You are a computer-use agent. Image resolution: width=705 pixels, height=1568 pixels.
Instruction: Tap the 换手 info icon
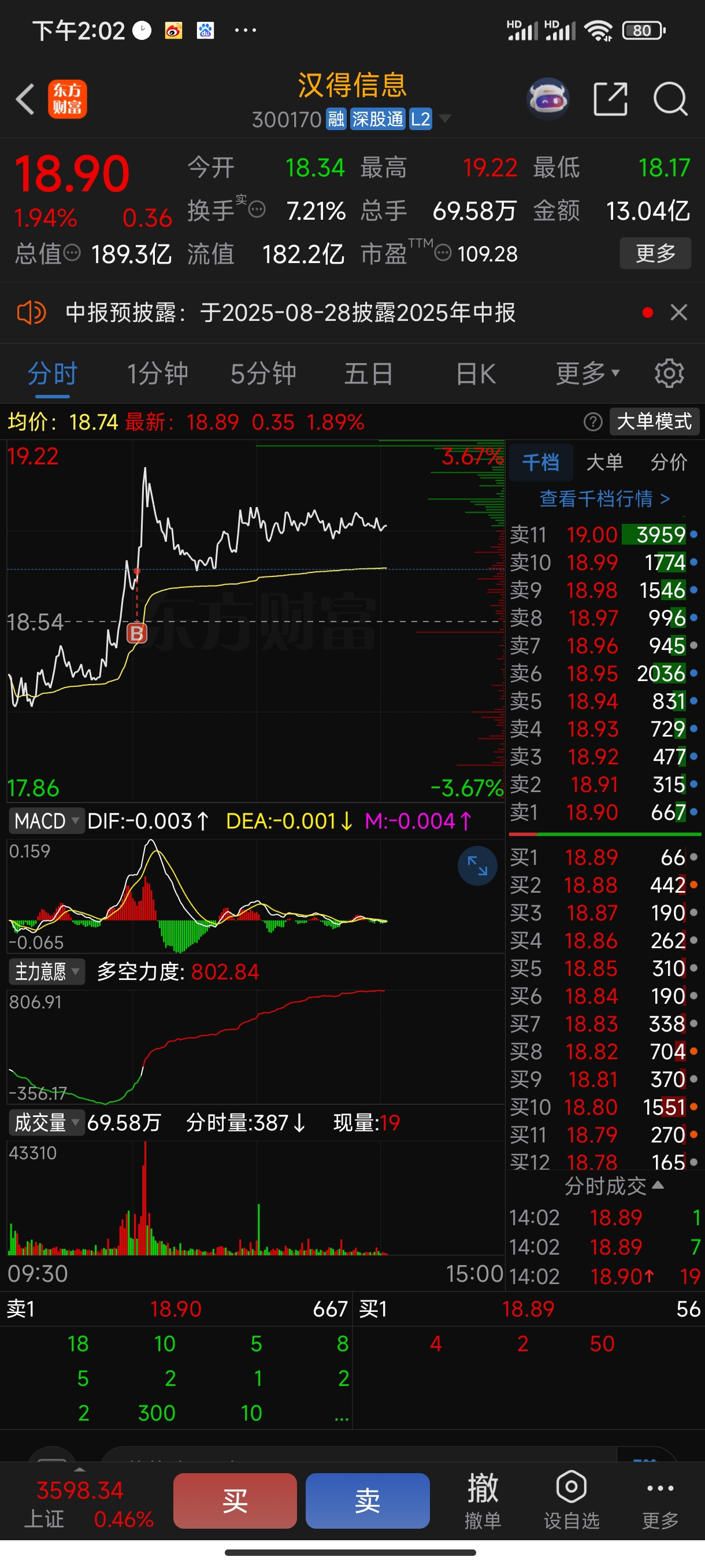257,210
